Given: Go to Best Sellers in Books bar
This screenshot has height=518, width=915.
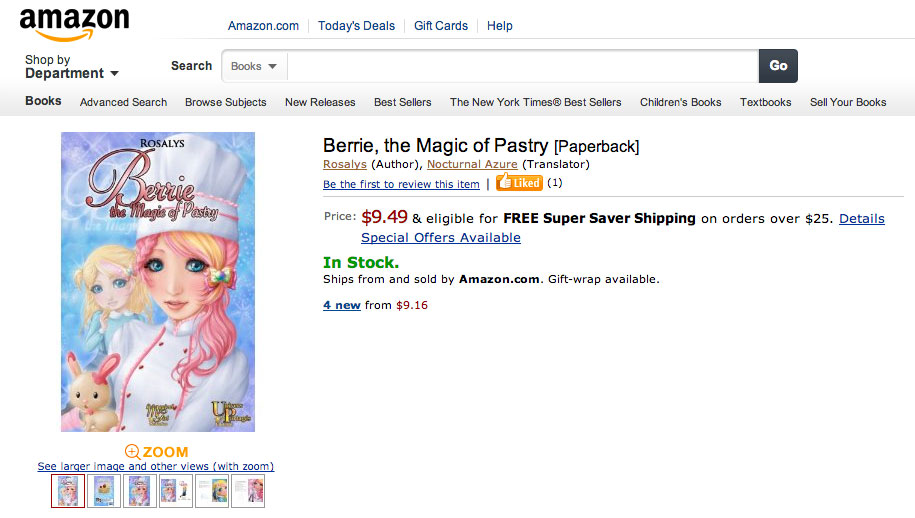Looking at the screenshot, I should pos(403,102).
